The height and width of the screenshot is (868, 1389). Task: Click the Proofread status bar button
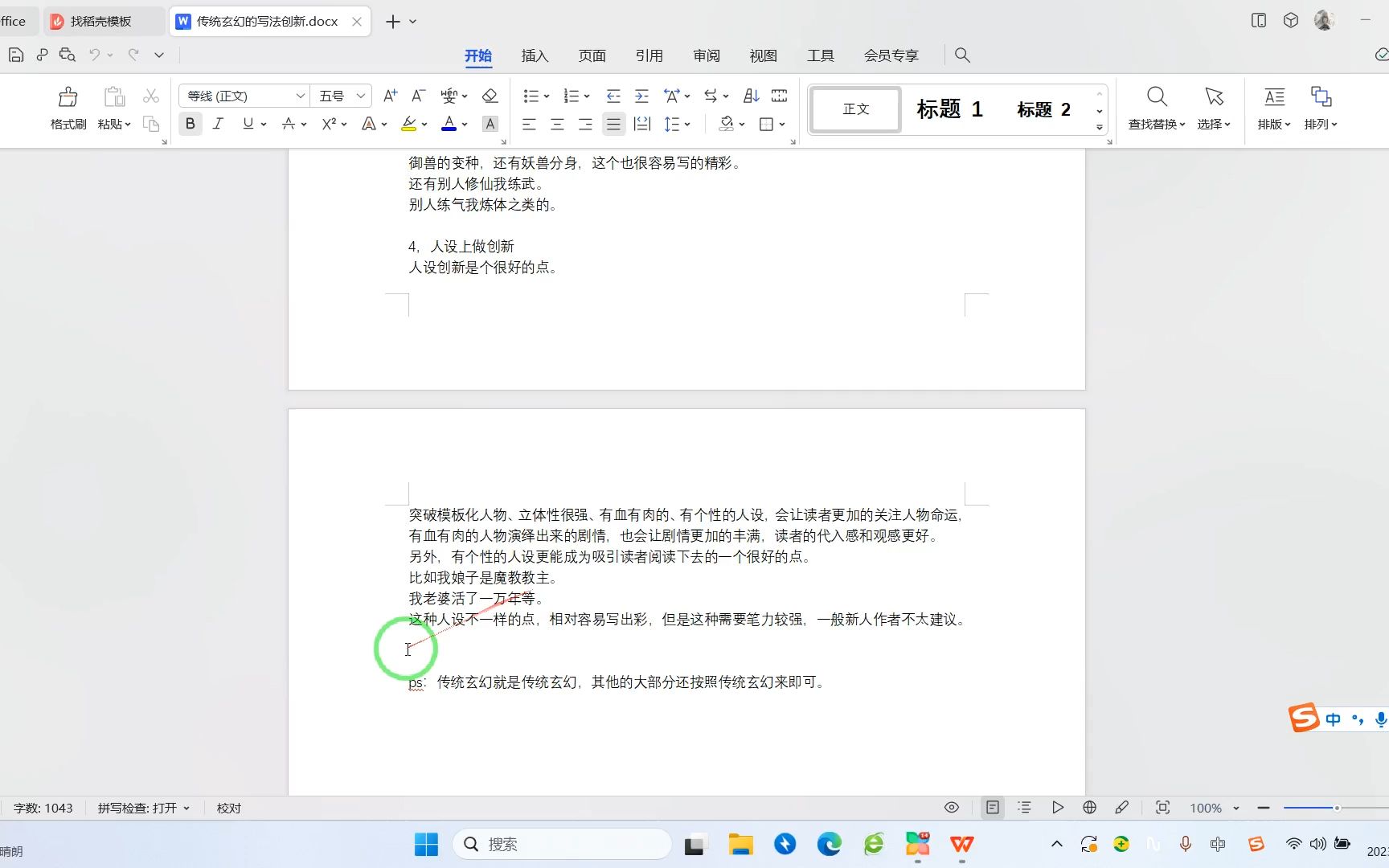coord(229,808)
